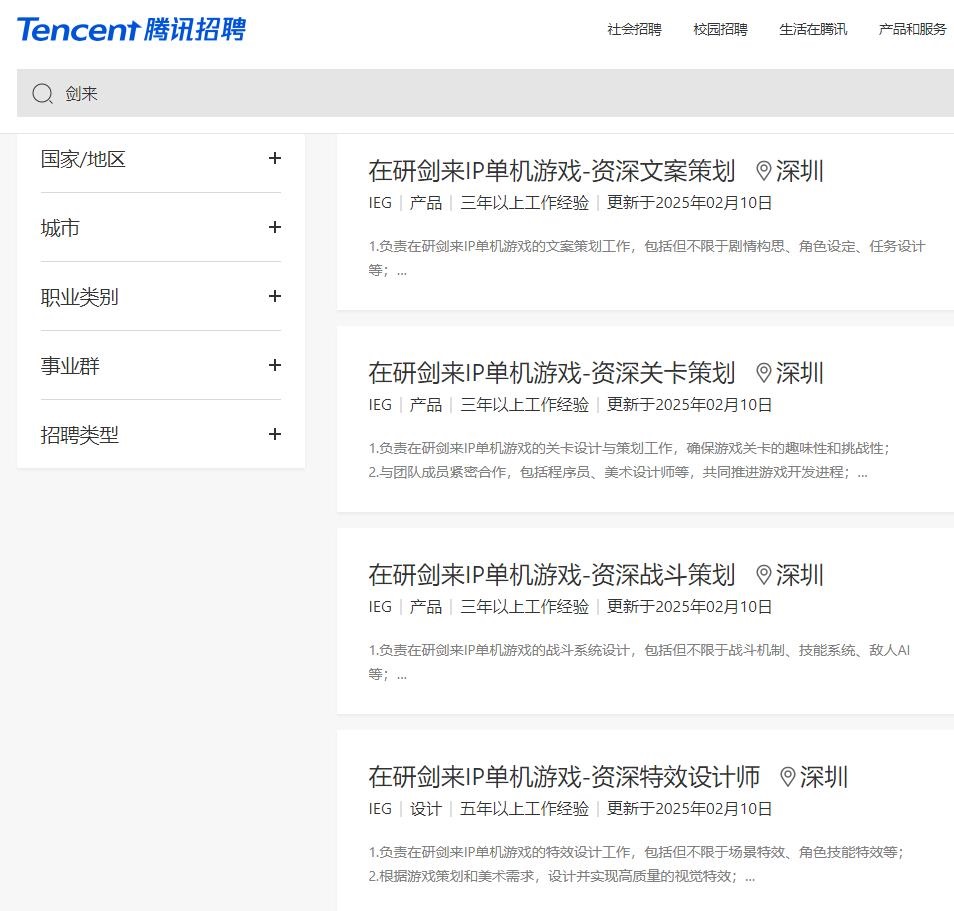Image resolution: width=954 pixels, height=911 pixels.
Task: Click location pin icon of 资深战斗策划 job
Action: [x=764, y=575]
